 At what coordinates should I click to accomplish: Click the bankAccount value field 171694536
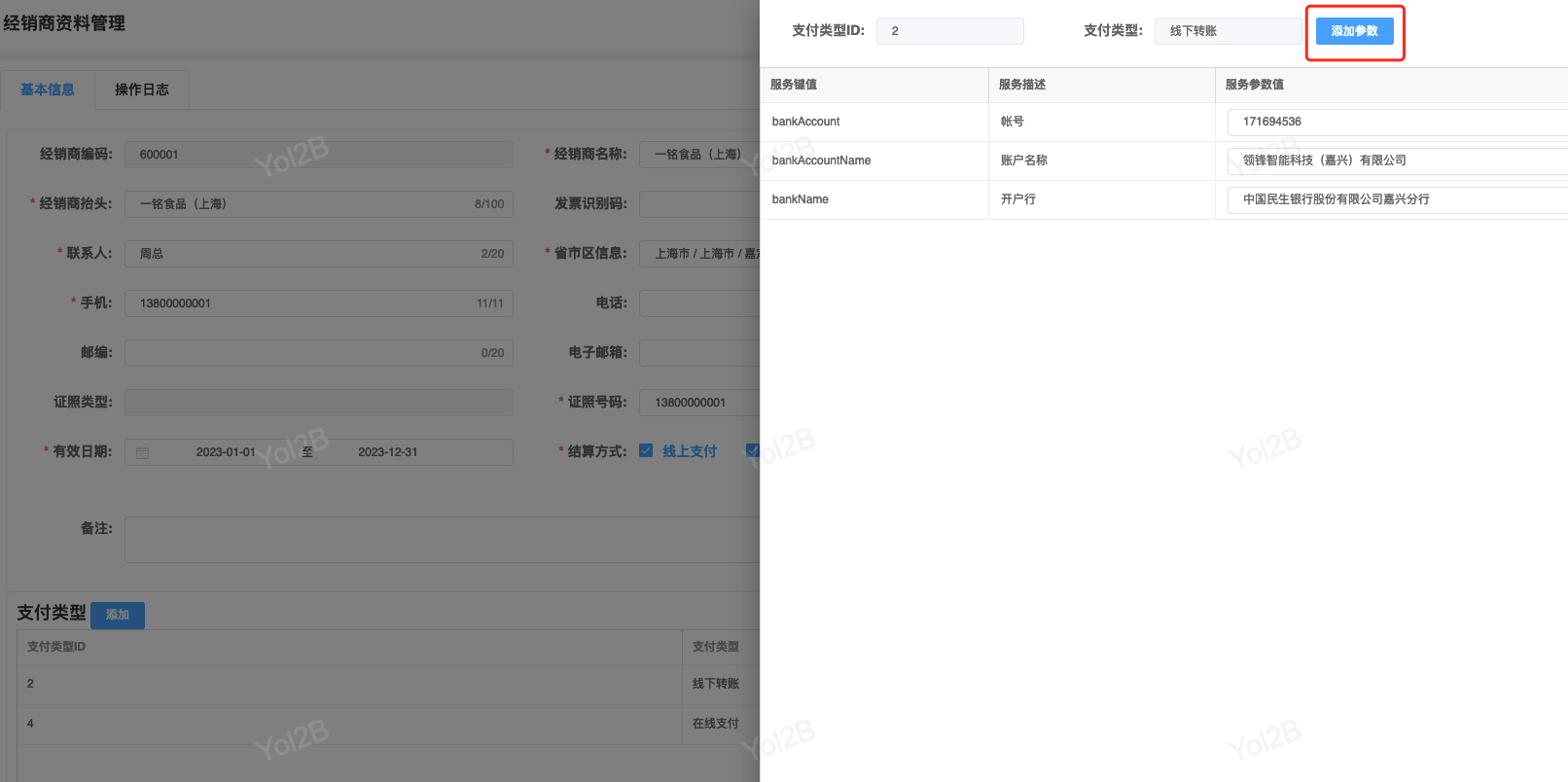coord(1396,122)
